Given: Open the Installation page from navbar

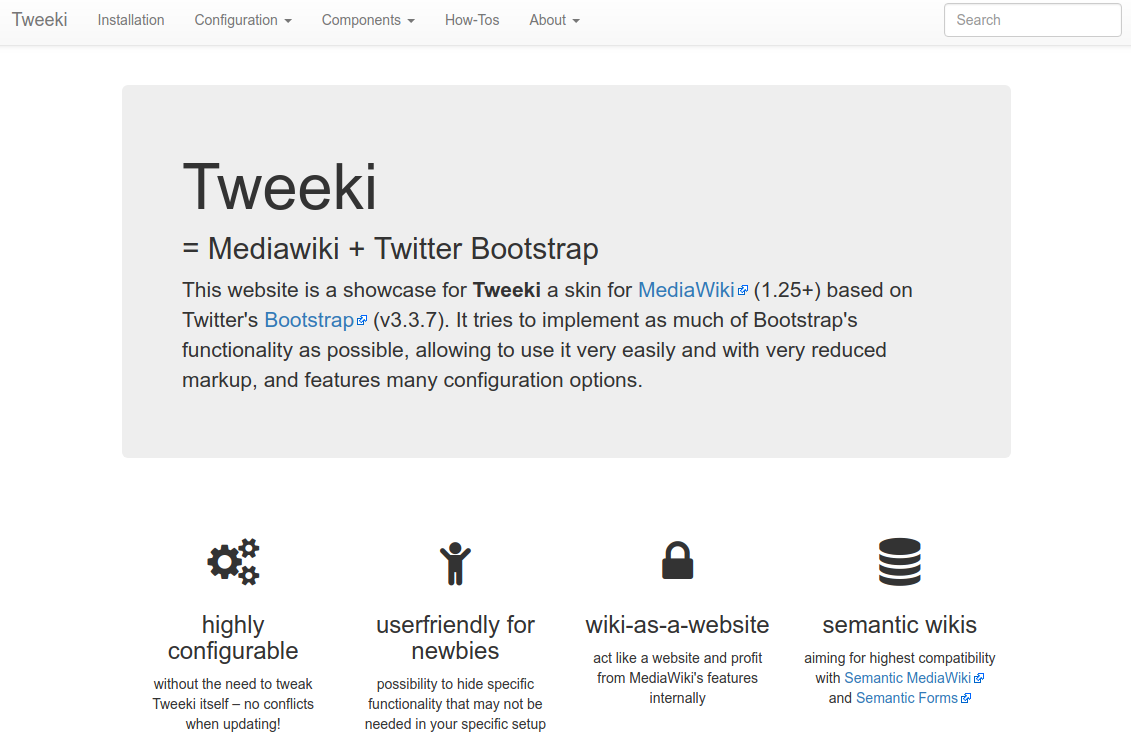Looking at the screenshot, I should click(x=131, y=20).
